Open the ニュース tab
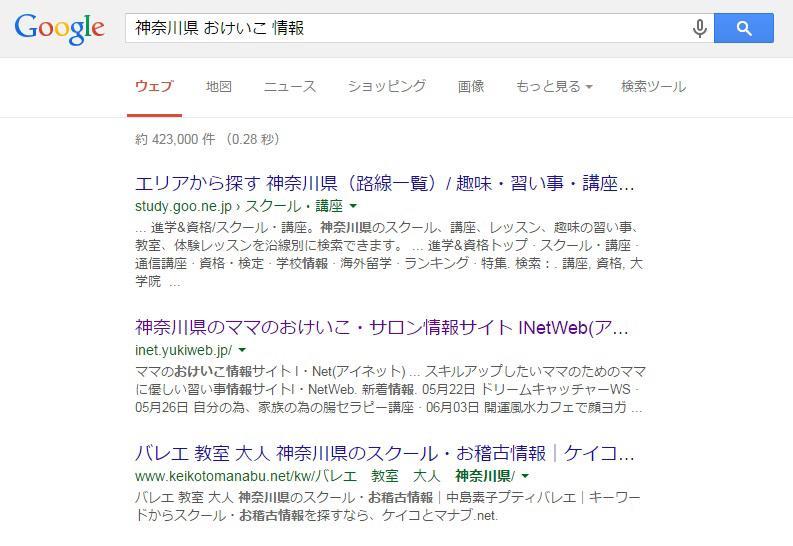793x546 pixels. tap(290, 86)
